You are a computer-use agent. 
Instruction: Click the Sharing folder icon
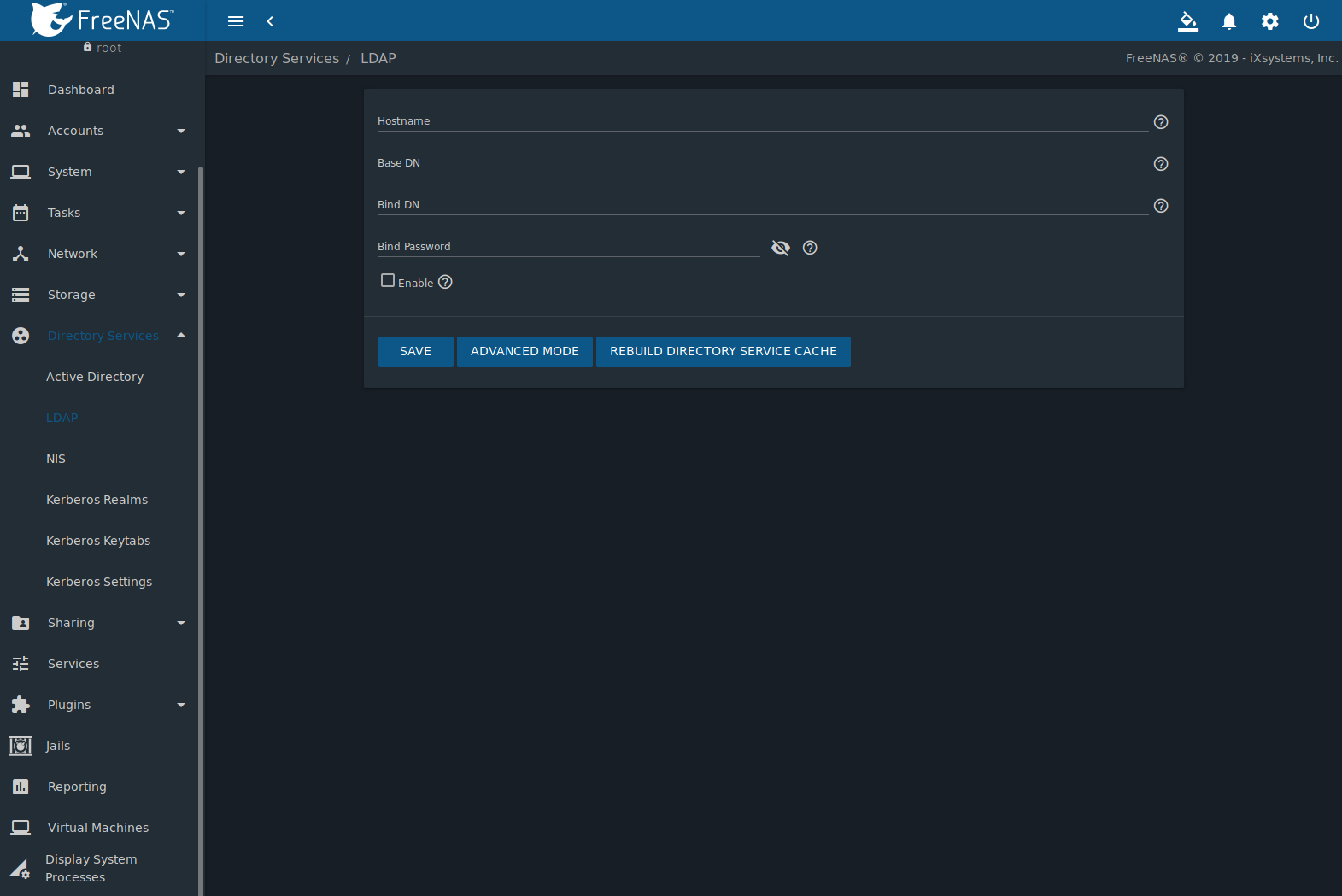21,623
